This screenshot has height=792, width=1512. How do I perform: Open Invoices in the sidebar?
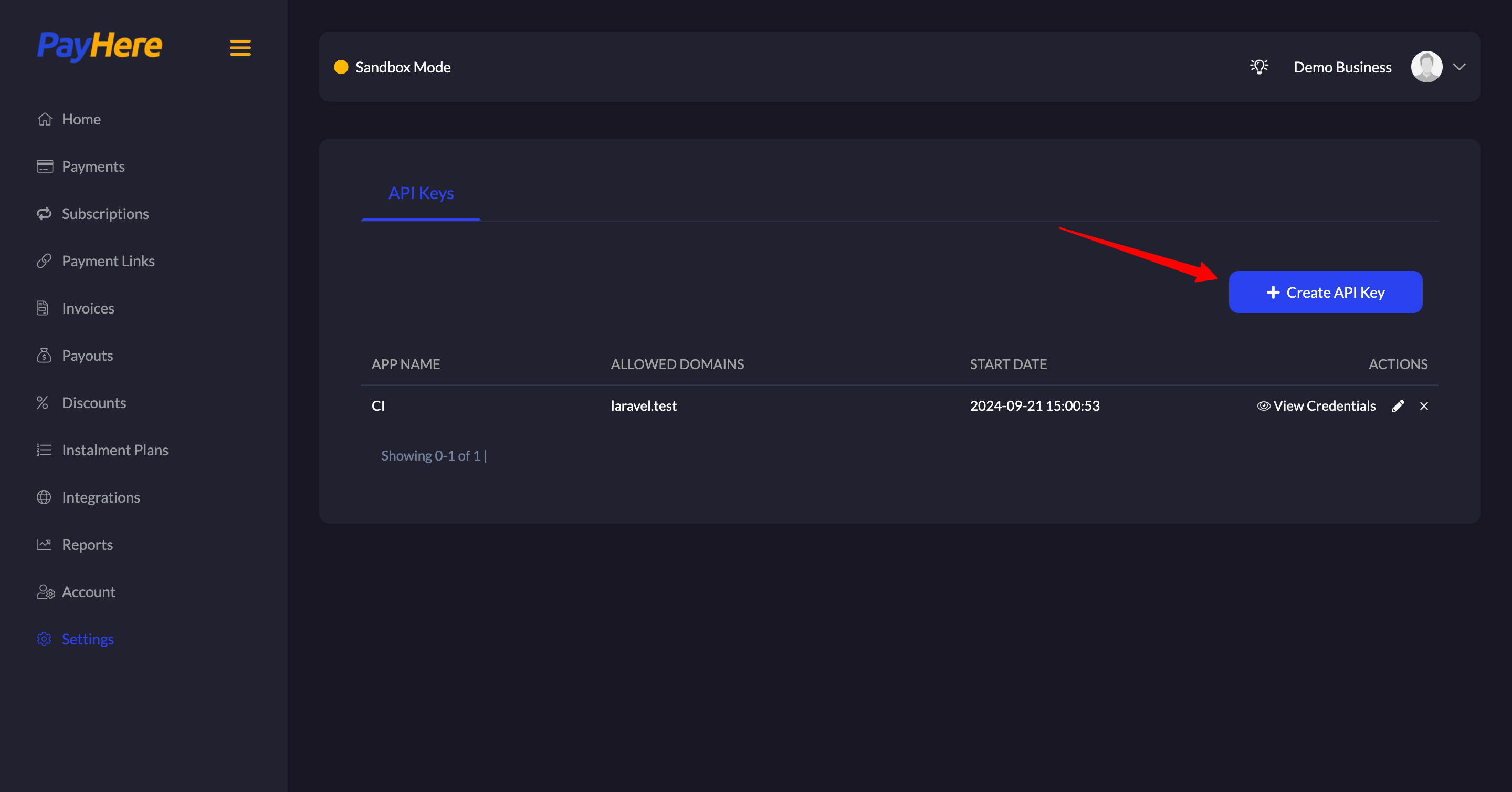coord(88,308)
